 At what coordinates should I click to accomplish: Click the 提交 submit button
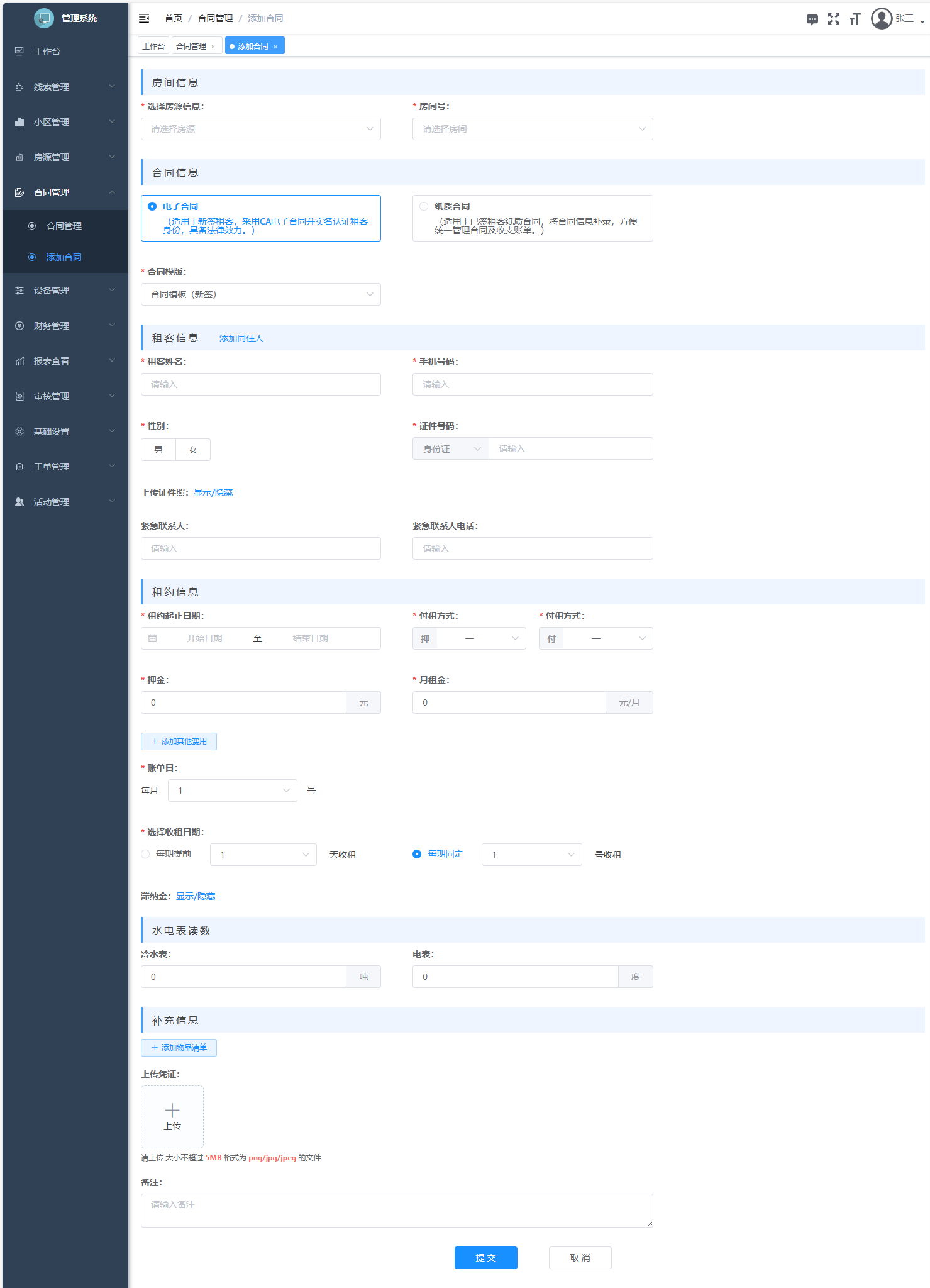point(485,1258)
